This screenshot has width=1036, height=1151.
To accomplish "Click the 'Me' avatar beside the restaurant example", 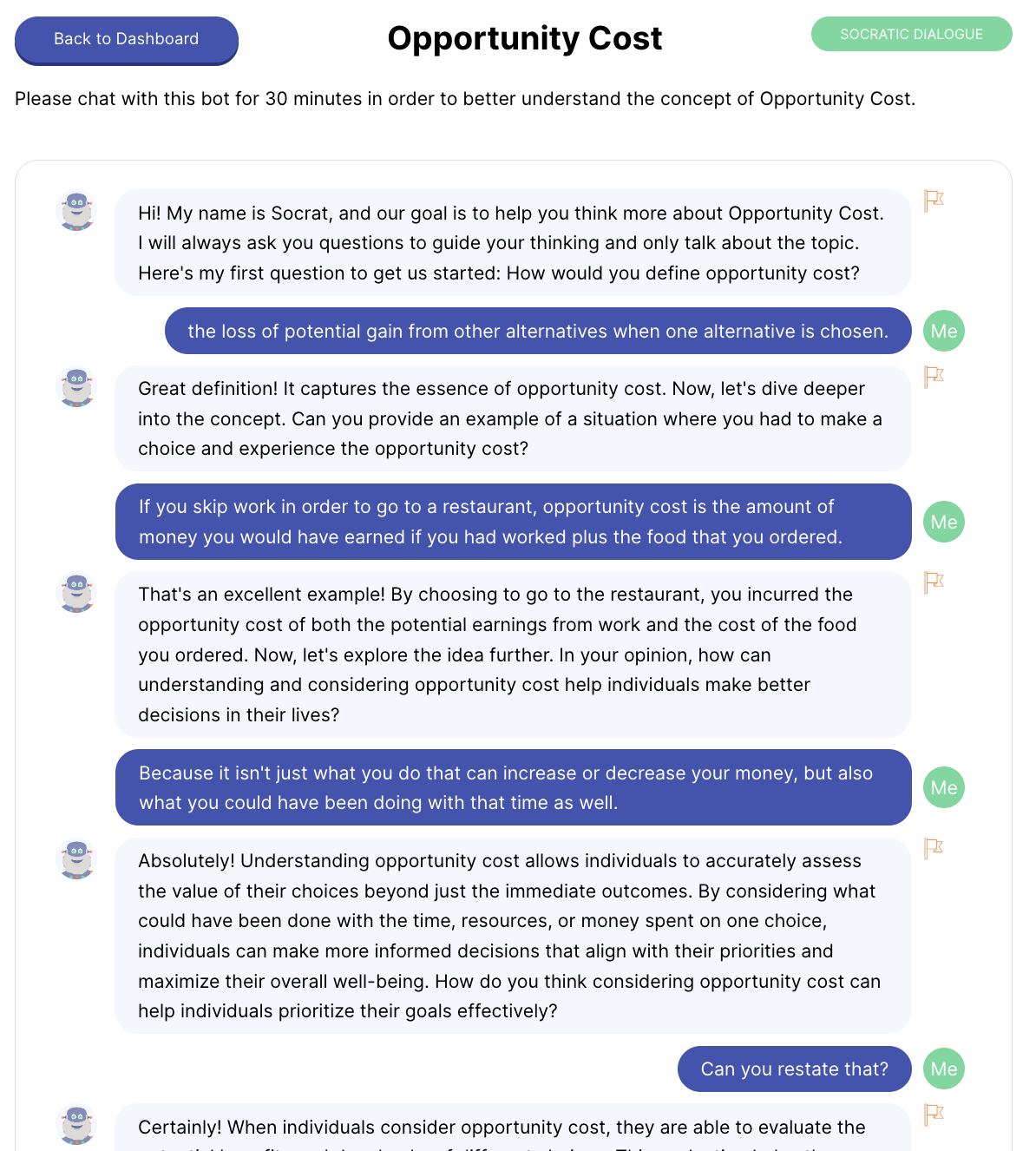I will tap(943, 522).
